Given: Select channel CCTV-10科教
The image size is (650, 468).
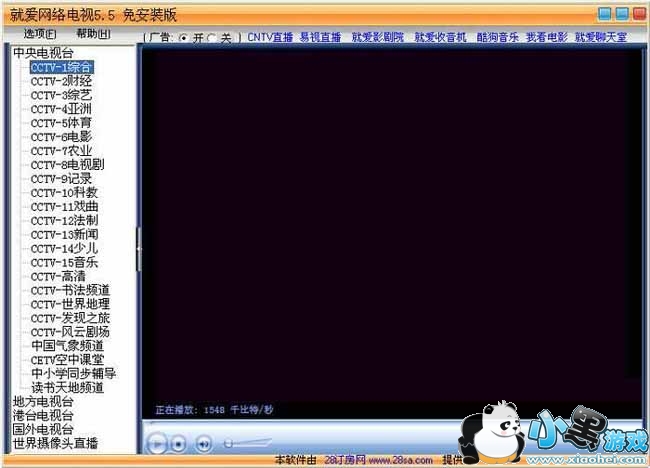Looking at the screenshot, I should click(x=64, y=193).
